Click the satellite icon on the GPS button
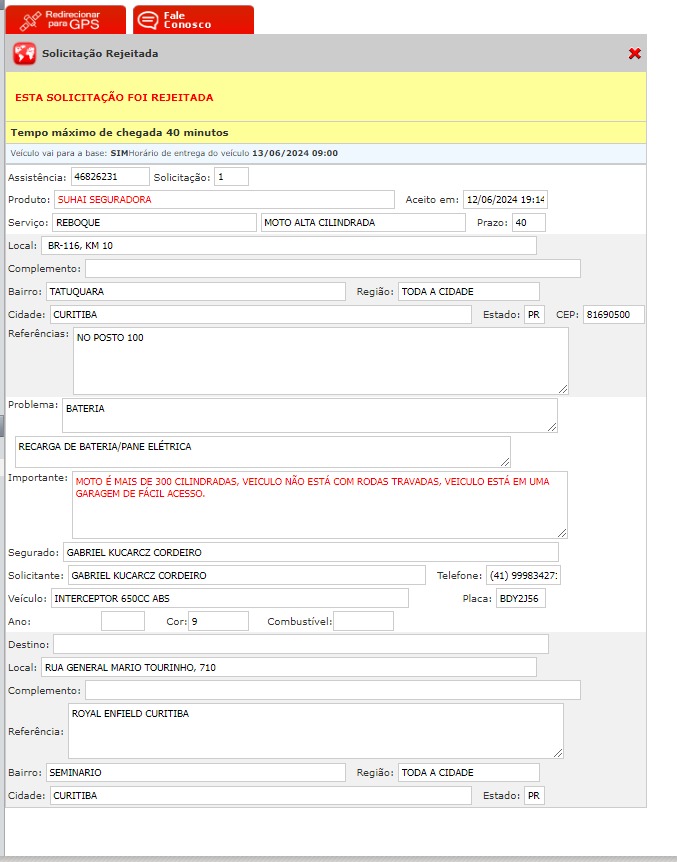 click(30, 20)
